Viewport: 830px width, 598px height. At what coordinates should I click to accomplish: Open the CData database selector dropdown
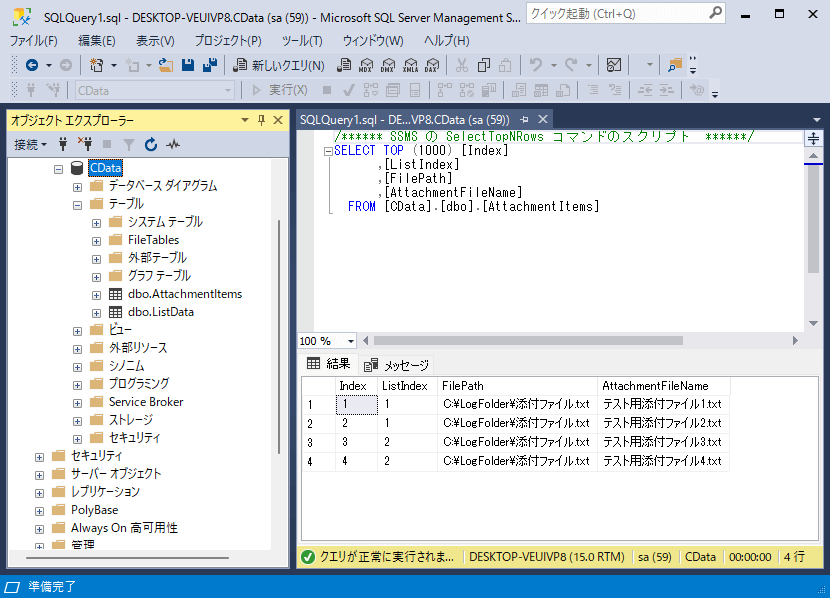pyautogui.click(x=226, y=90)
